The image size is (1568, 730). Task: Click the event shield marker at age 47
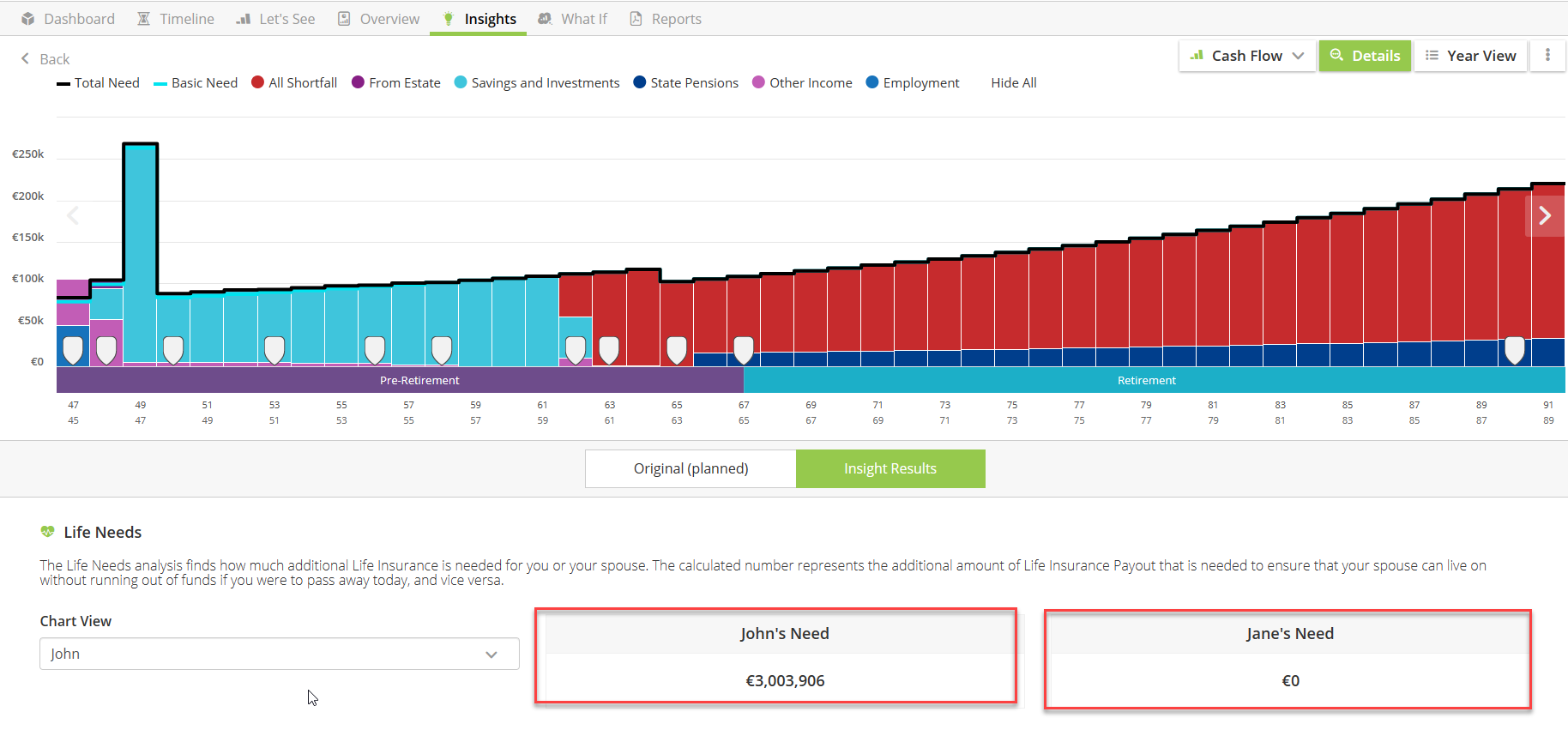(73, 350)
